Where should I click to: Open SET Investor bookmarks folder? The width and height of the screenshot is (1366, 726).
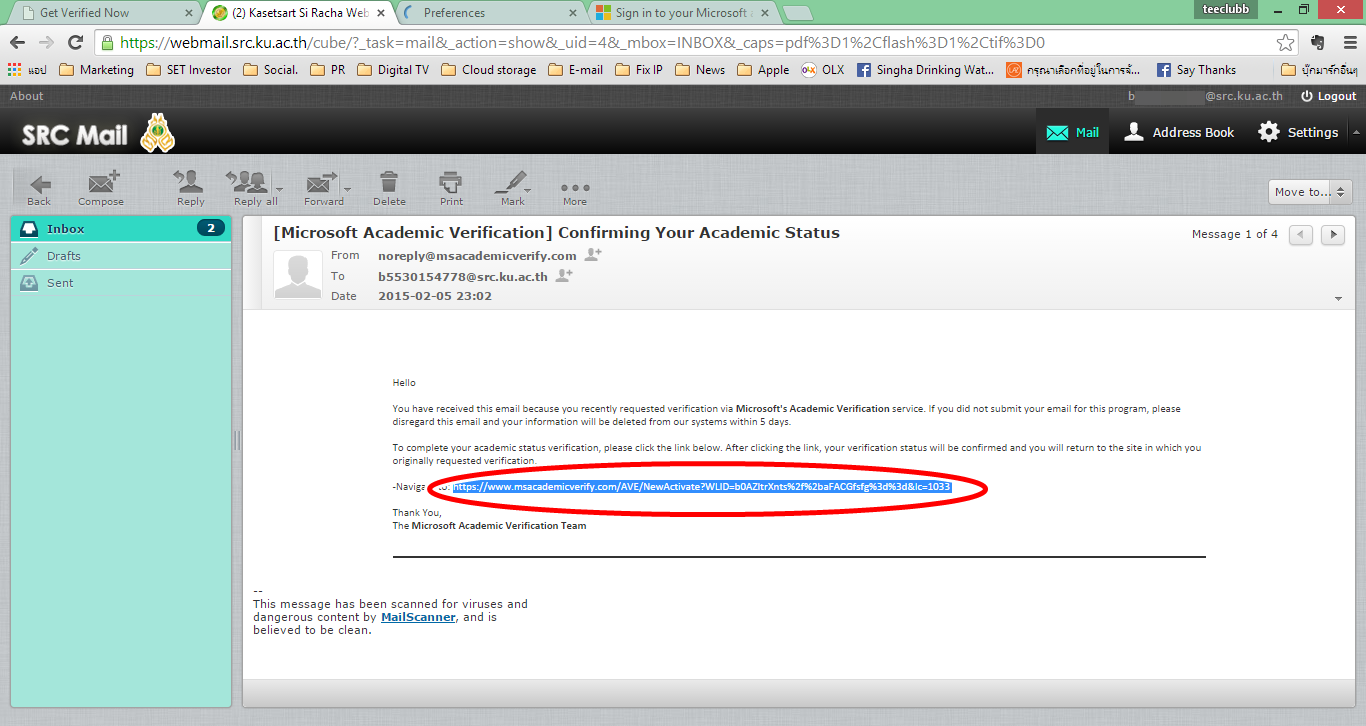click(x=188, y=70)
